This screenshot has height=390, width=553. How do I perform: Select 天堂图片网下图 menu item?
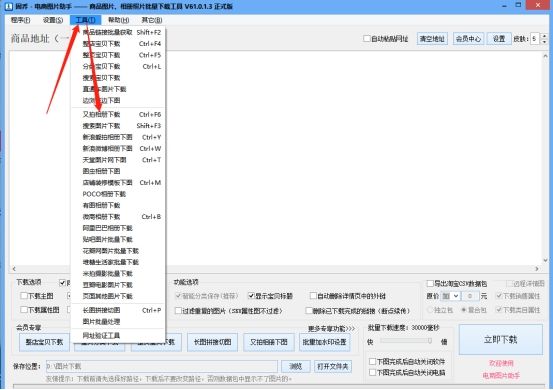pos(118,160)
